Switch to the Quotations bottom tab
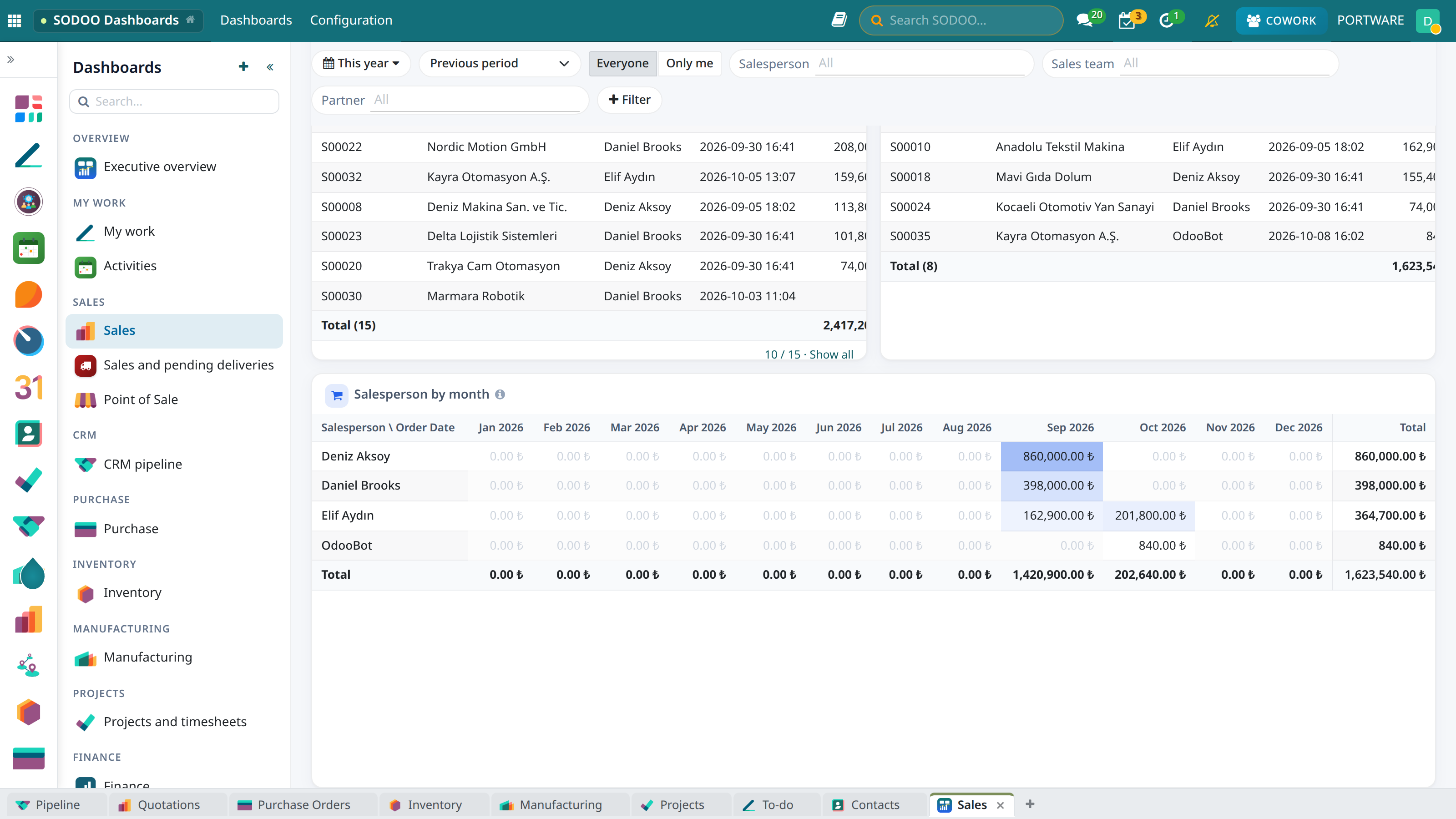The width and height of the screenshot is (1456, 819). click(168, 804)
